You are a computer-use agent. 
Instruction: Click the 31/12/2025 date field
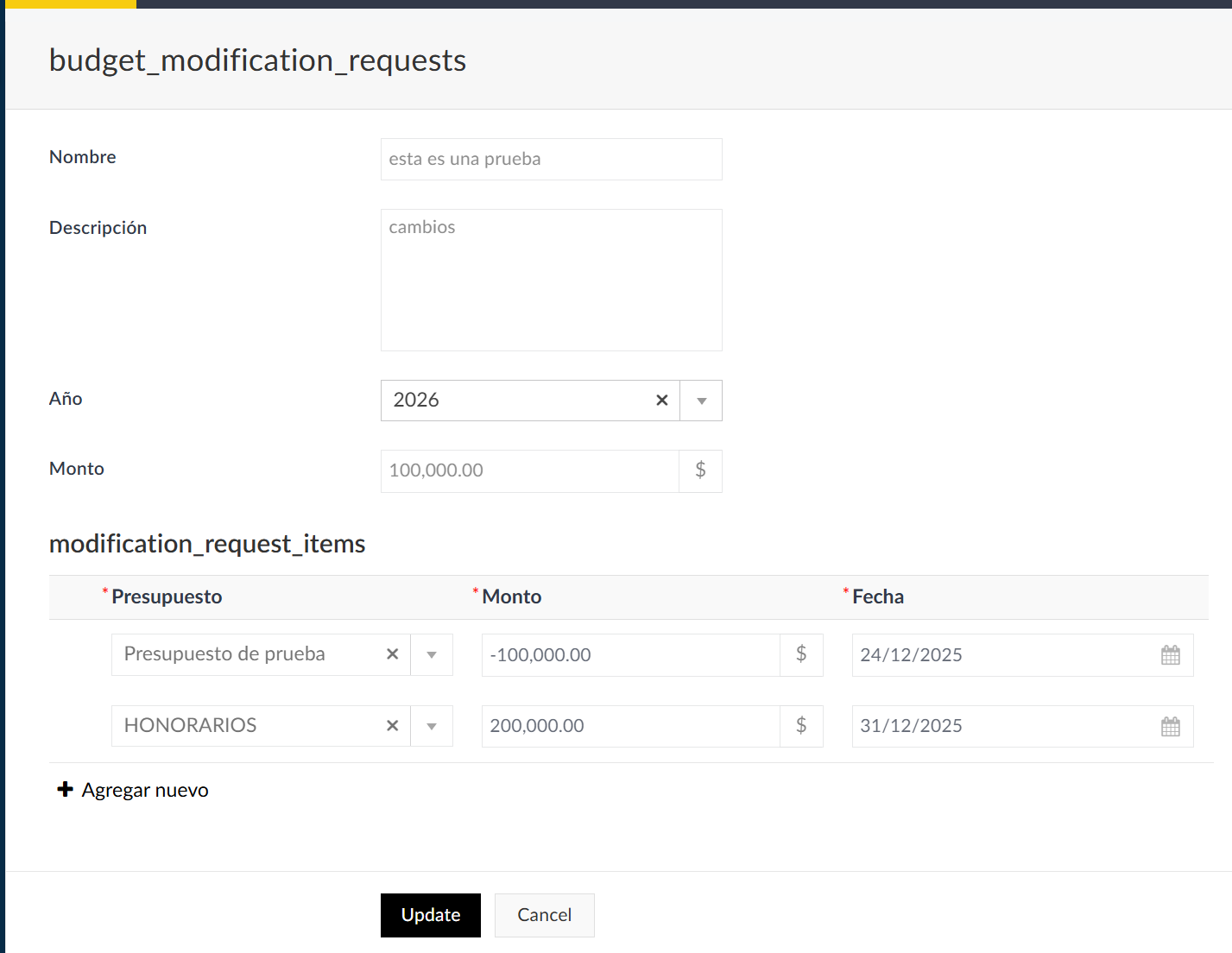[x=1001, y=727]
